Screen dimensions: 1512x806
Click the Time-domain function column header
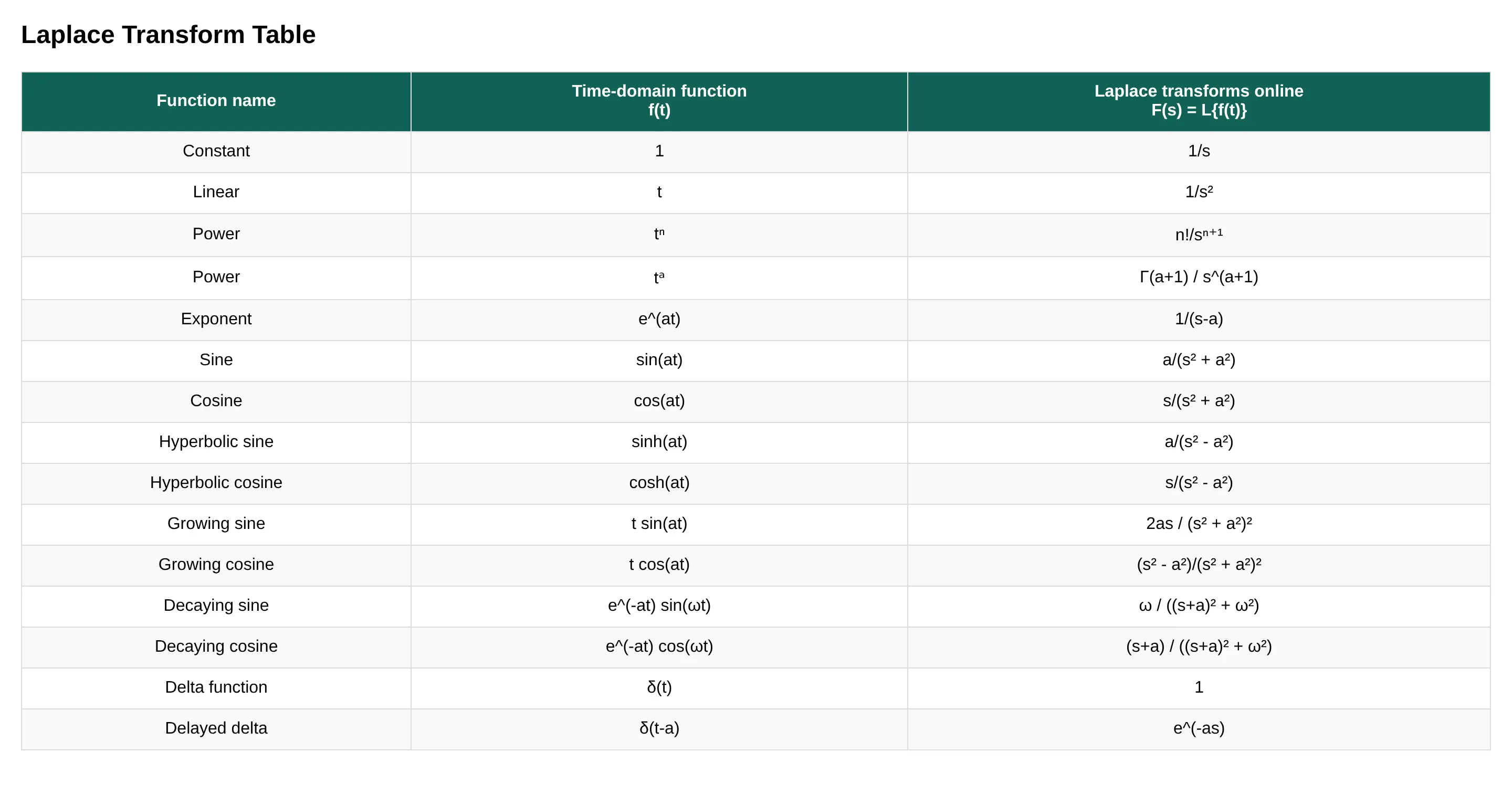pyautogui.click(x=658, y=100)
